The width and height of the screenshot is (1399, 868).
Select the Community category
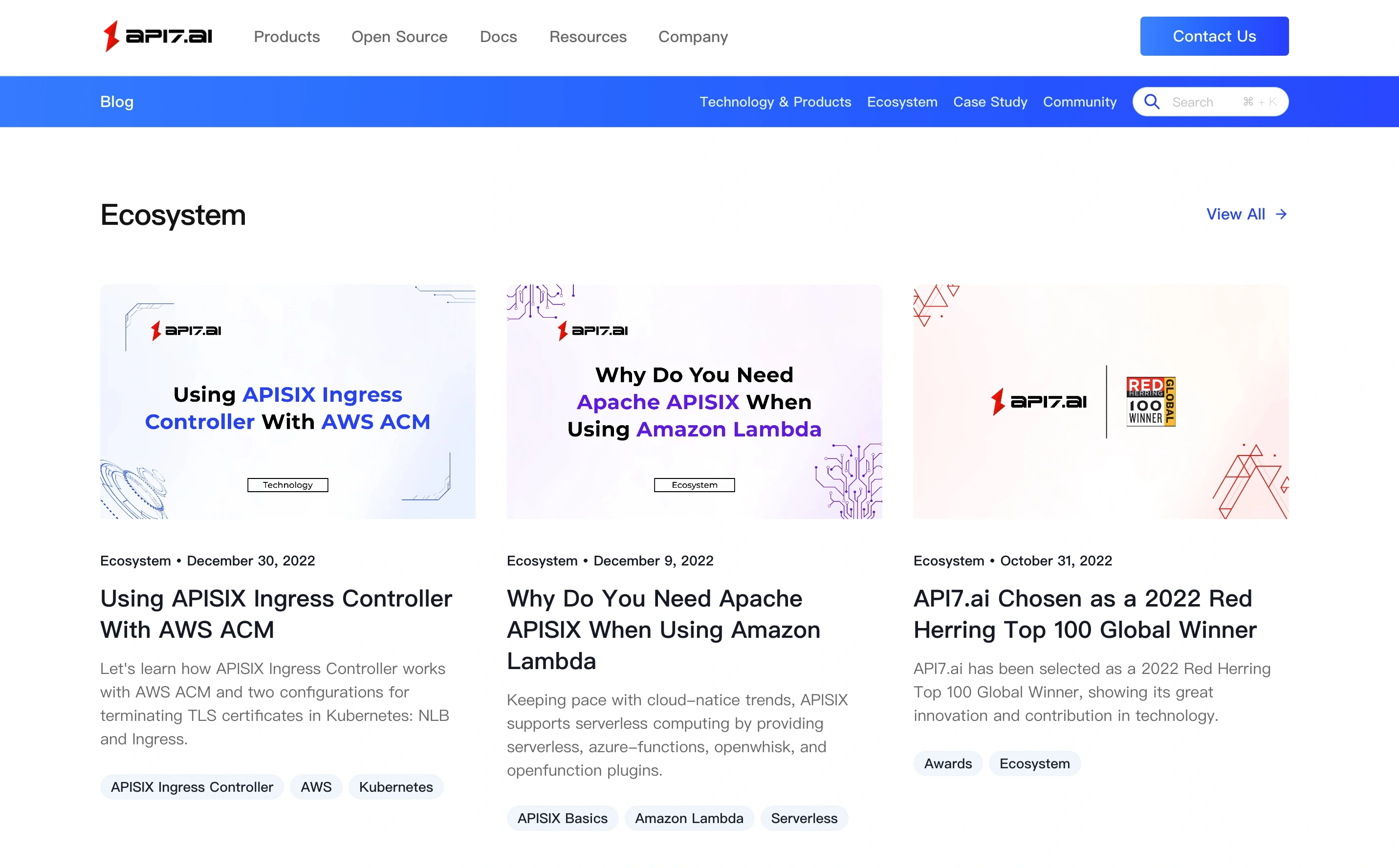coord(1080,102)
